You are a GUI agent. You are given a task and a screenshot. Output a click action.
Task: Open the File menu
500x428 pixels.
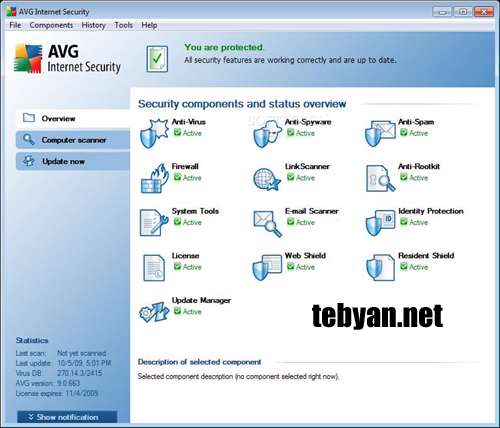(x=15, y=25)
